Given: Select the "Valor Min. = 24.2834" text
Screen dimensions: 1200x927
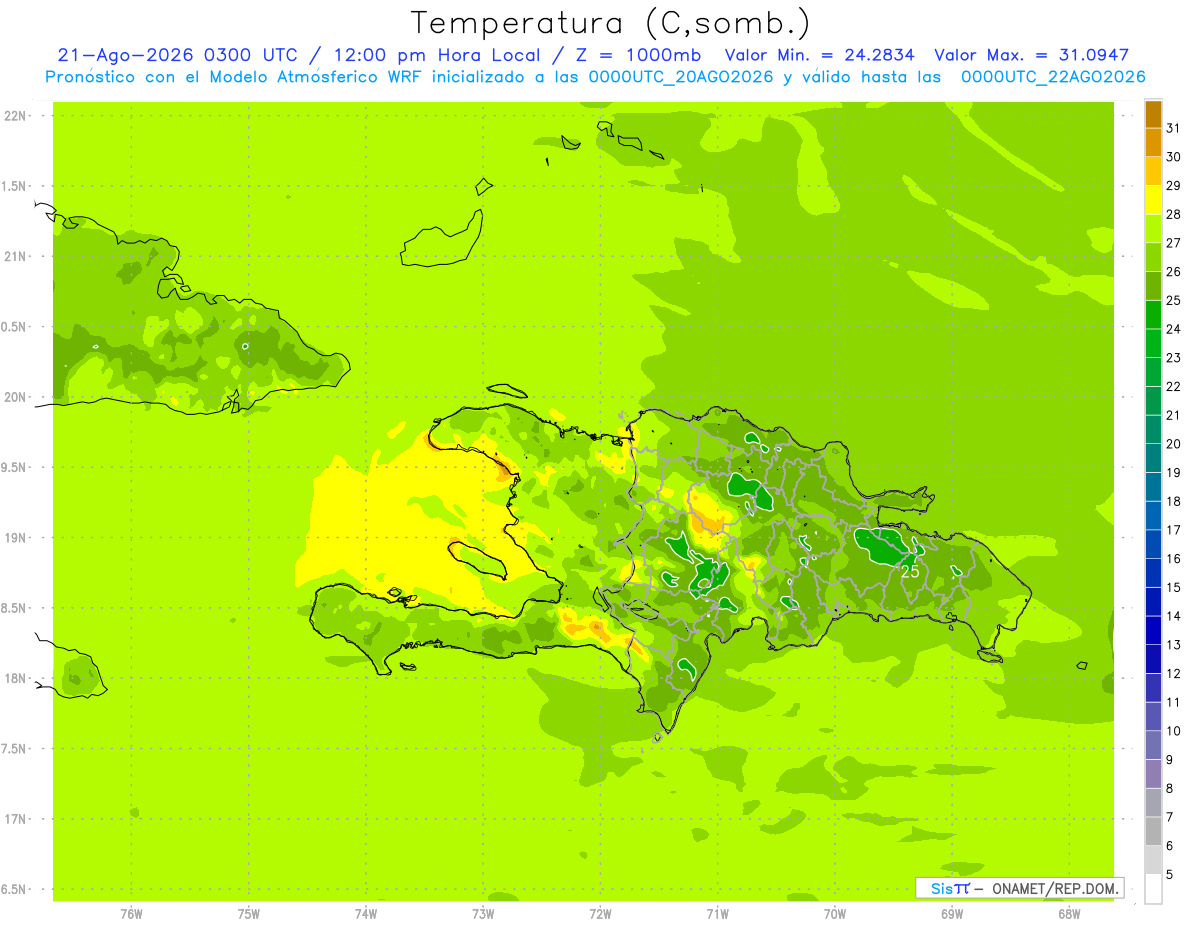Looking at the screenshot, I should (x=820, y=55).
